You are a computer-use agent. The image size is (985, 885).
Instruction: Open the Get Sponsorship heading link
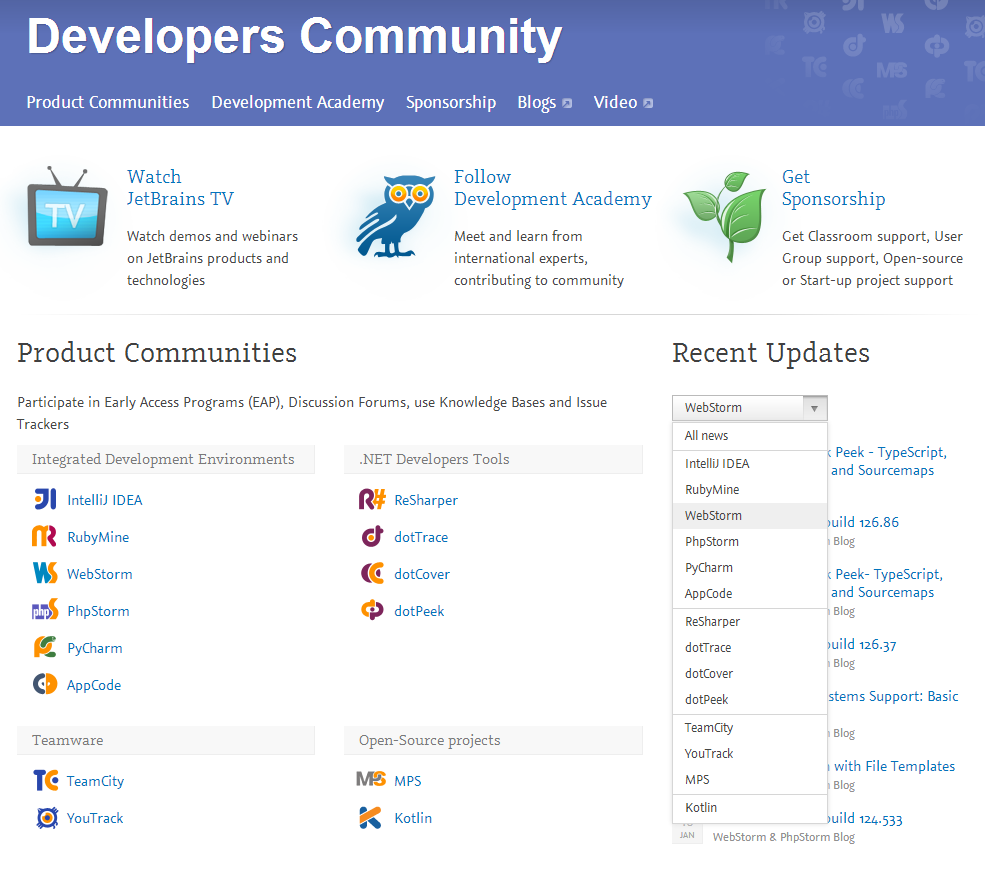tap(833, 188)
